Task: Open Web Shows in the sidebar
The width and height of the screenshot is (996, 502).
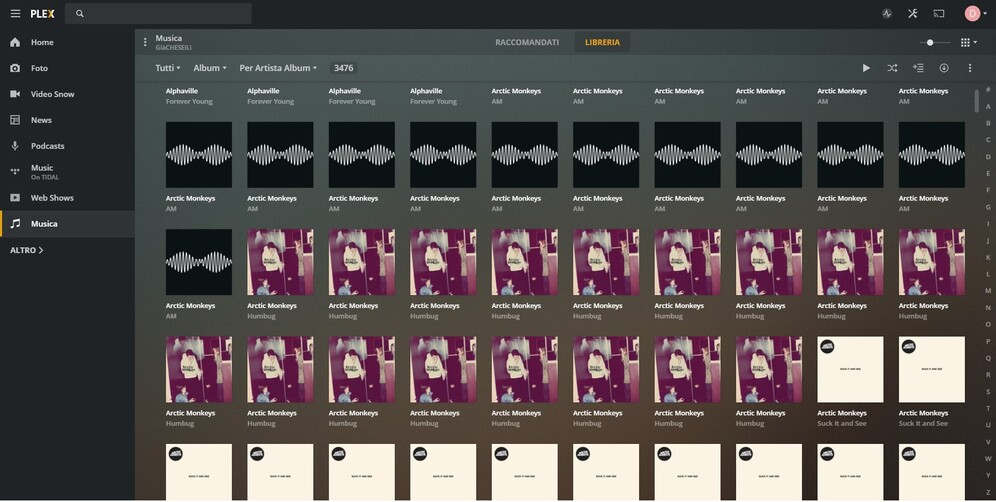Action: click(x=67, y=198)
